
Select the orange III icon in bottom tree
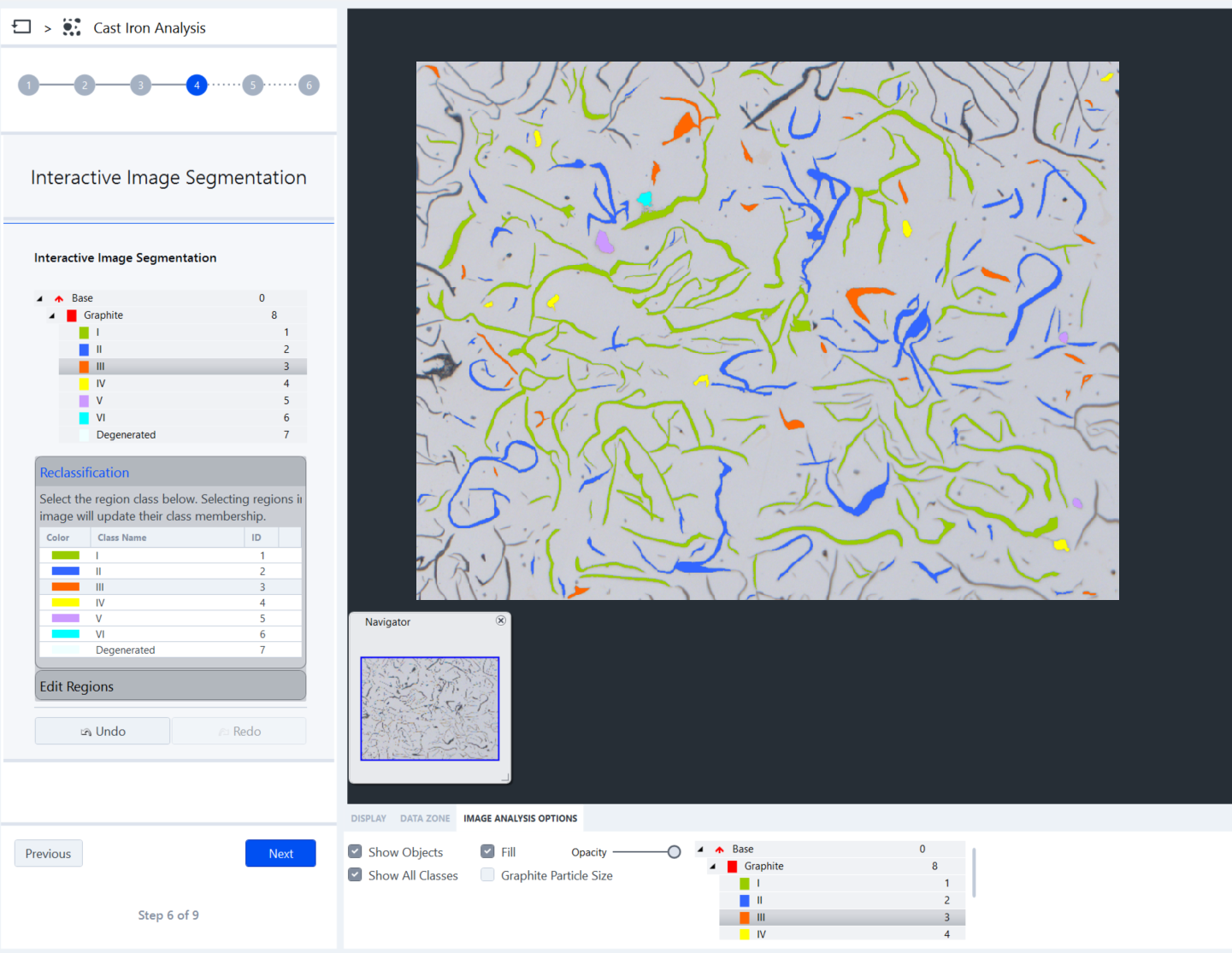click(742, 916)
